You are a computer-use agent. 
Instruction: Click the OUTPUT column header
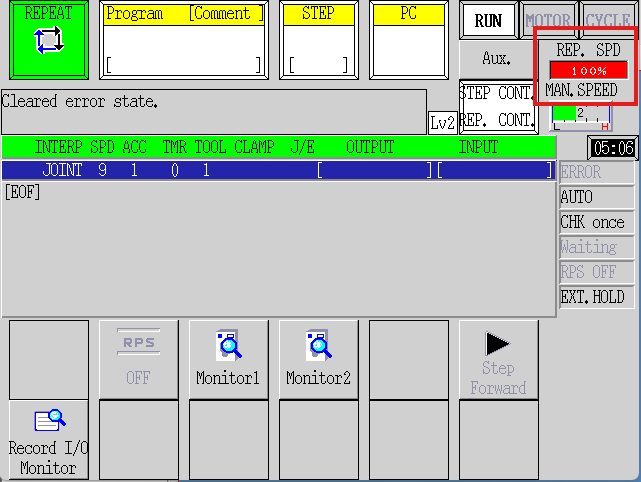coord(370,147)
